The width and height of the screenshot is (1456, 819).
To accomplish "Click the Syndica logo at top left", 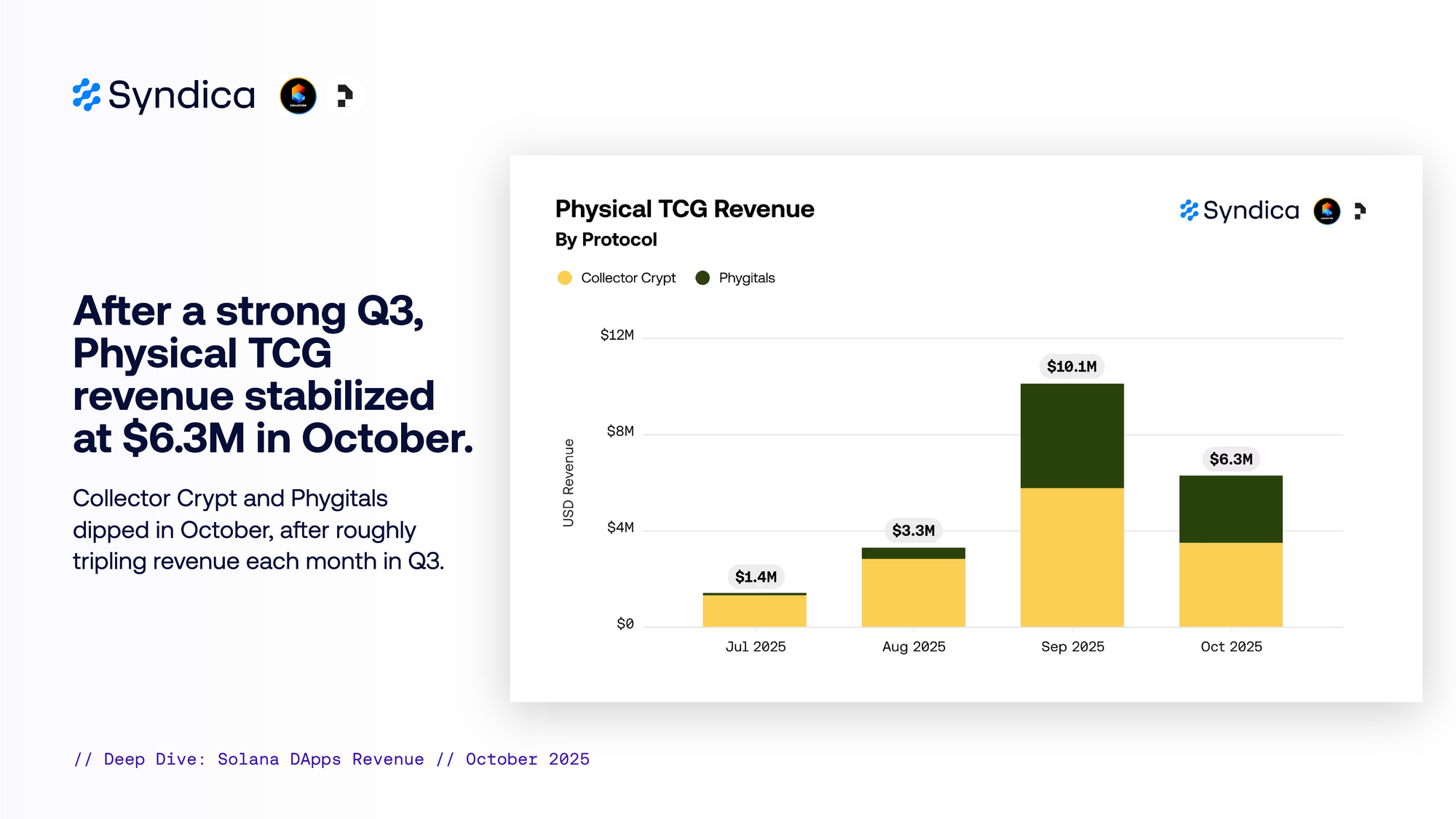I will (164, 95).
